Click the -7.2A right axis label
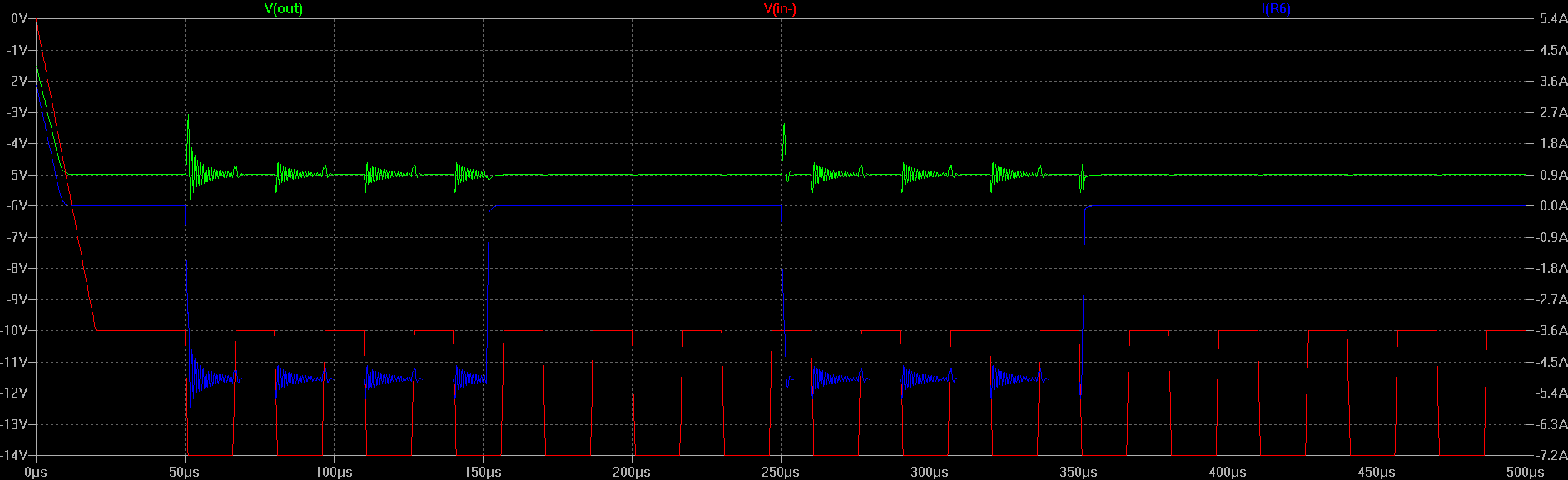Screen dimensions: 1568x480 1551,455
